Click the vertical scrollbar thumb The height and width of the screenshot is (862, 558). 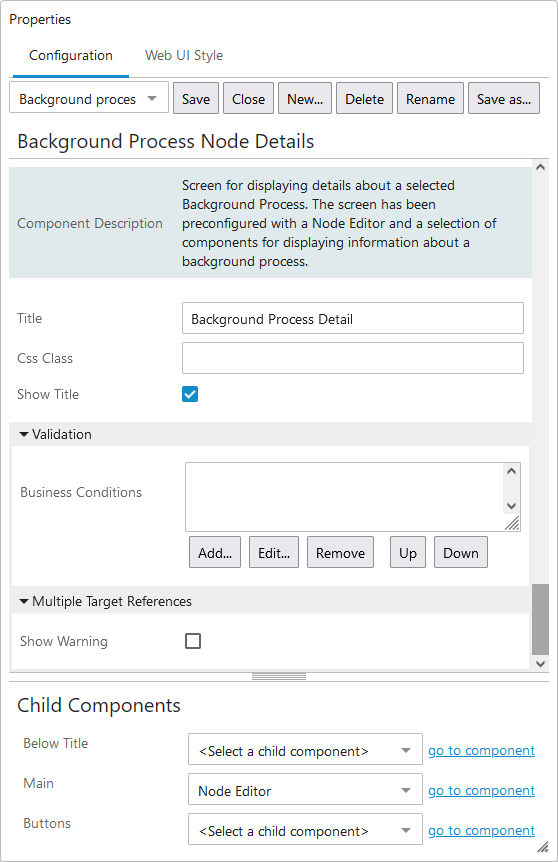pyautogui.click(x=540, y=620)
